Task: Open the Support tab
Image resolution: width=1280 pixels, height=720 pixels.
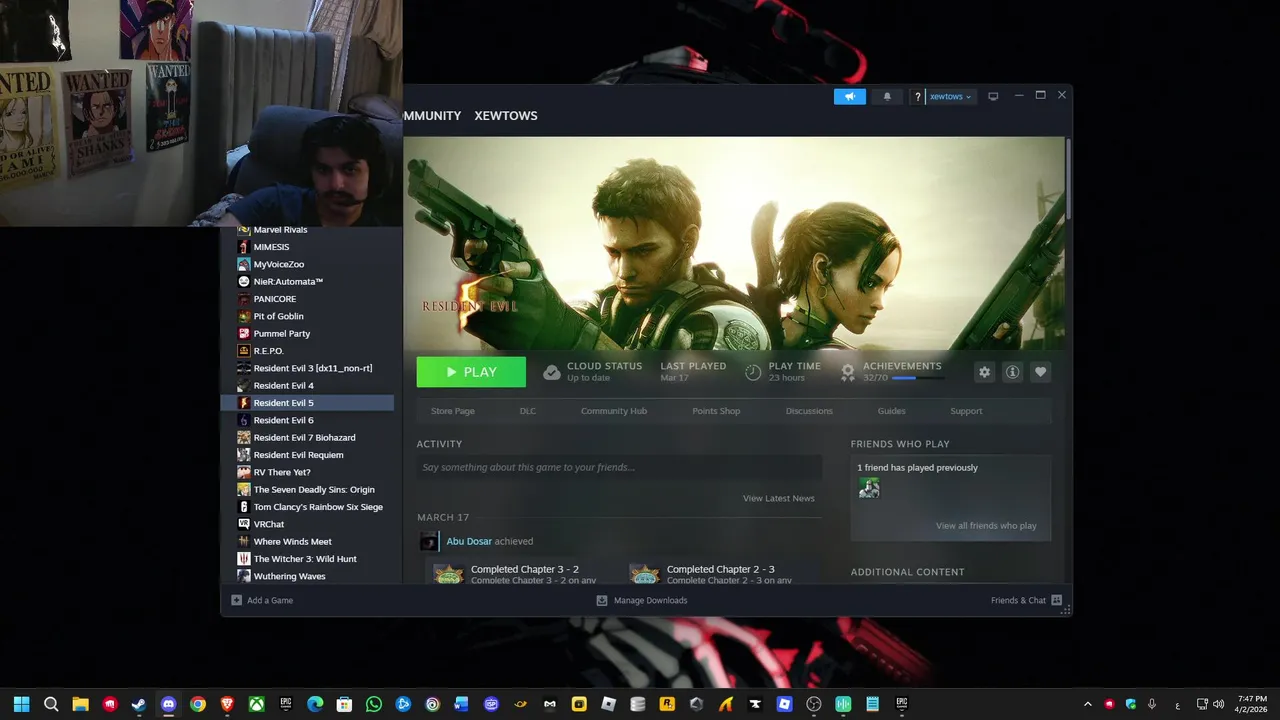Action: pos(966,411)
